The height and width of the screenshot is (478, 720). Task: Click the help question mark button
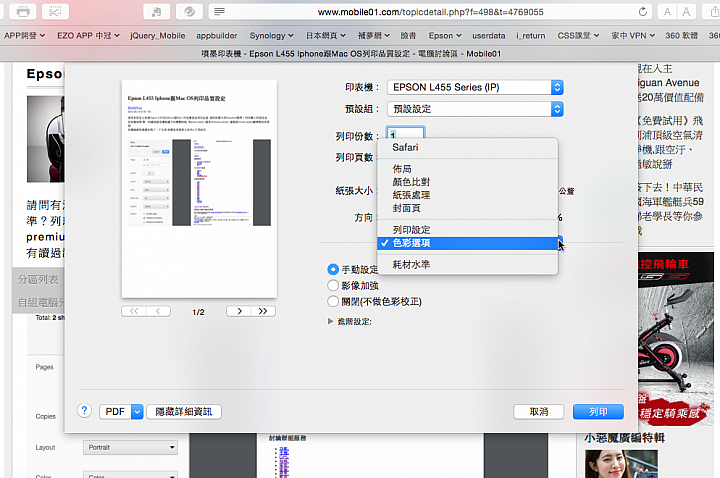(84, 411)
